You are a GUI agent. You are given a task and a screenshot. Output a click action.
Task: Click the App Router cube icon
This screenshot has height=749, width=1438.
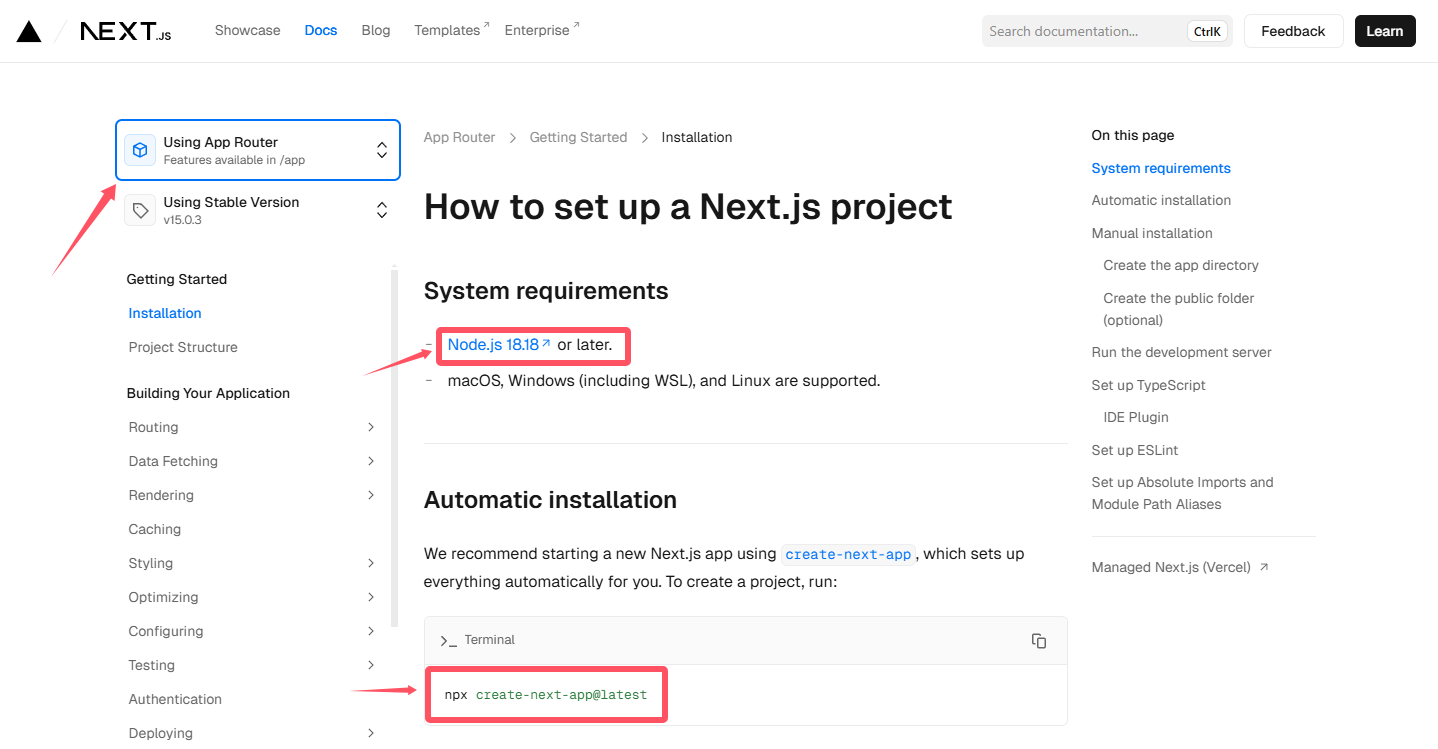(x=140, y=150)
